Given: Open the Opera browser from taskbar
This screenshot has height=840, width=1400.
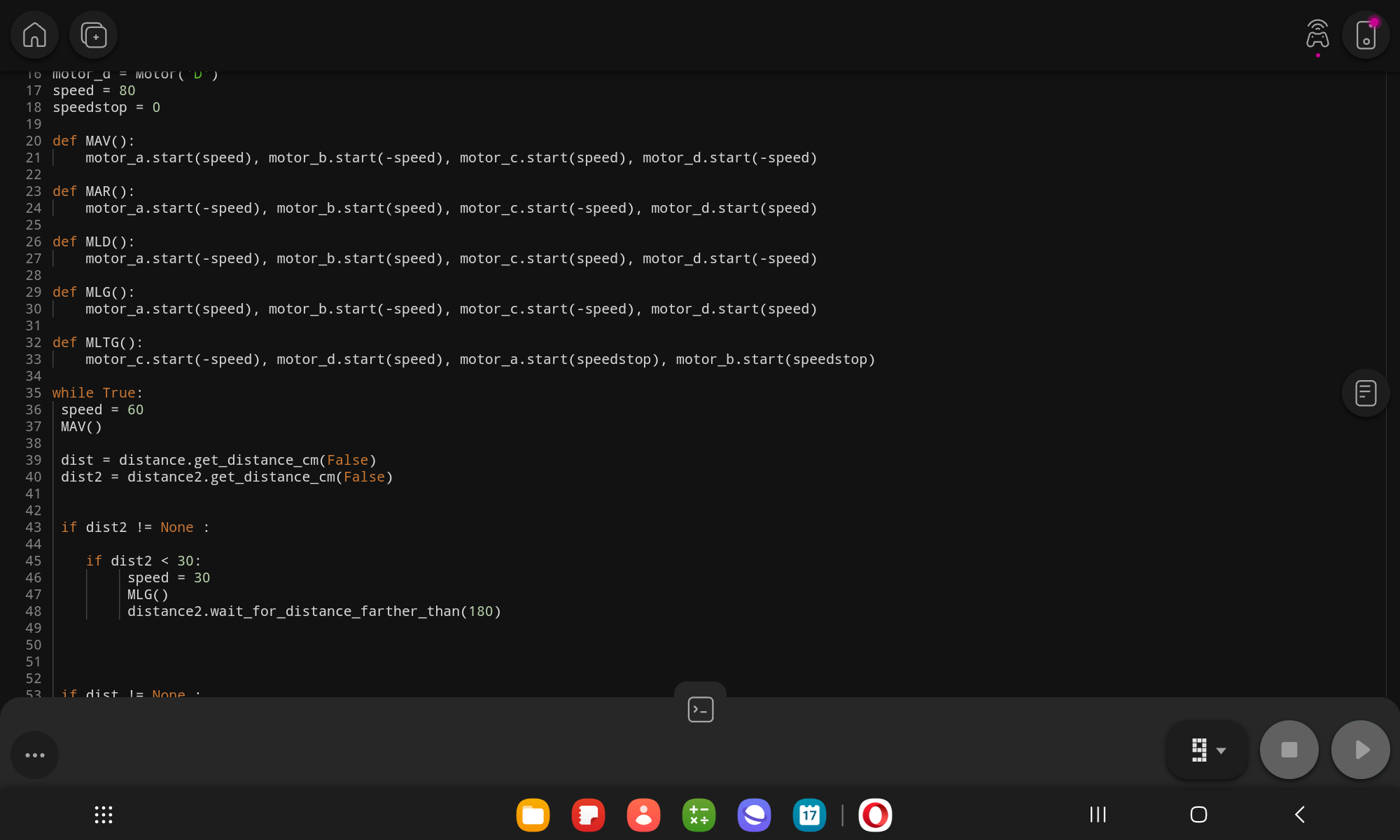Looking at the screenshot, I should tap(875, 815).
